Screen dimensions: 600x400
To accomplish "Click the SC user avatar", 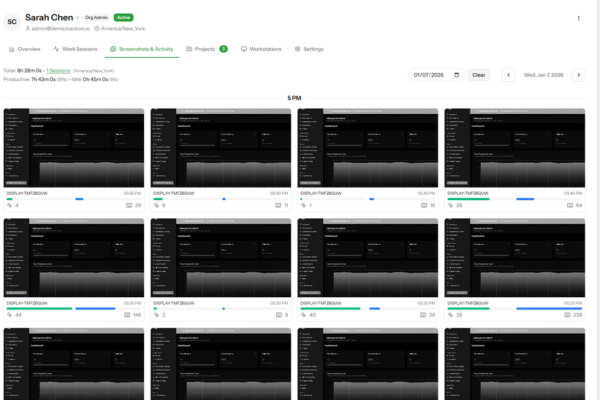I will (12, 21).
